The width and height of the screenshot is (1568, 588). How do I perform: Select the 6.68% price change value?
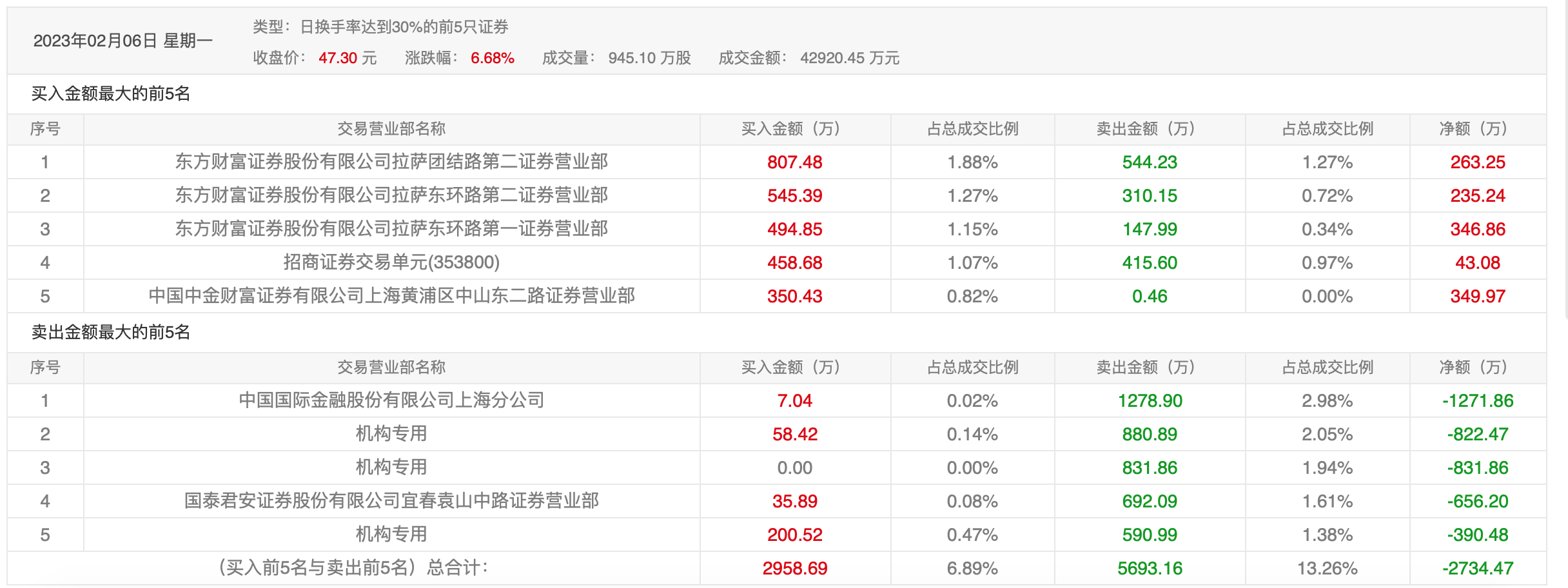(x=492, y=58)
